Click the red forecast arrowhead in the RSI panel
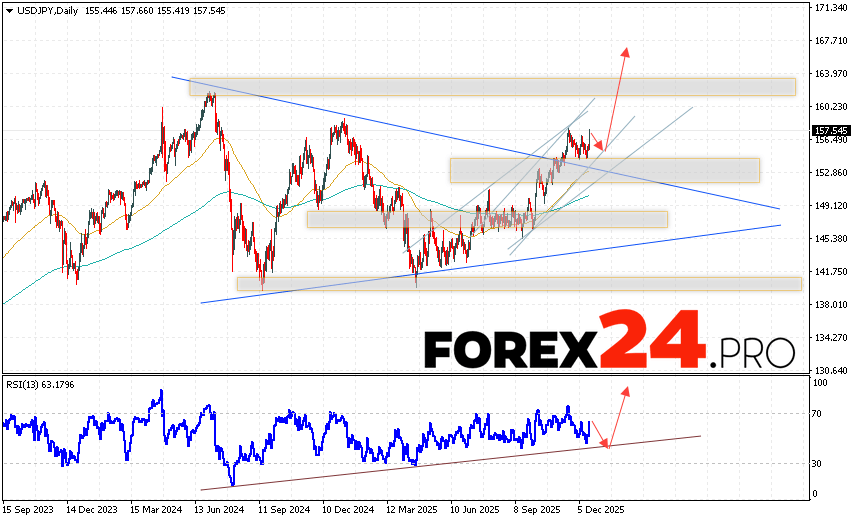 (x=627, y=389)
